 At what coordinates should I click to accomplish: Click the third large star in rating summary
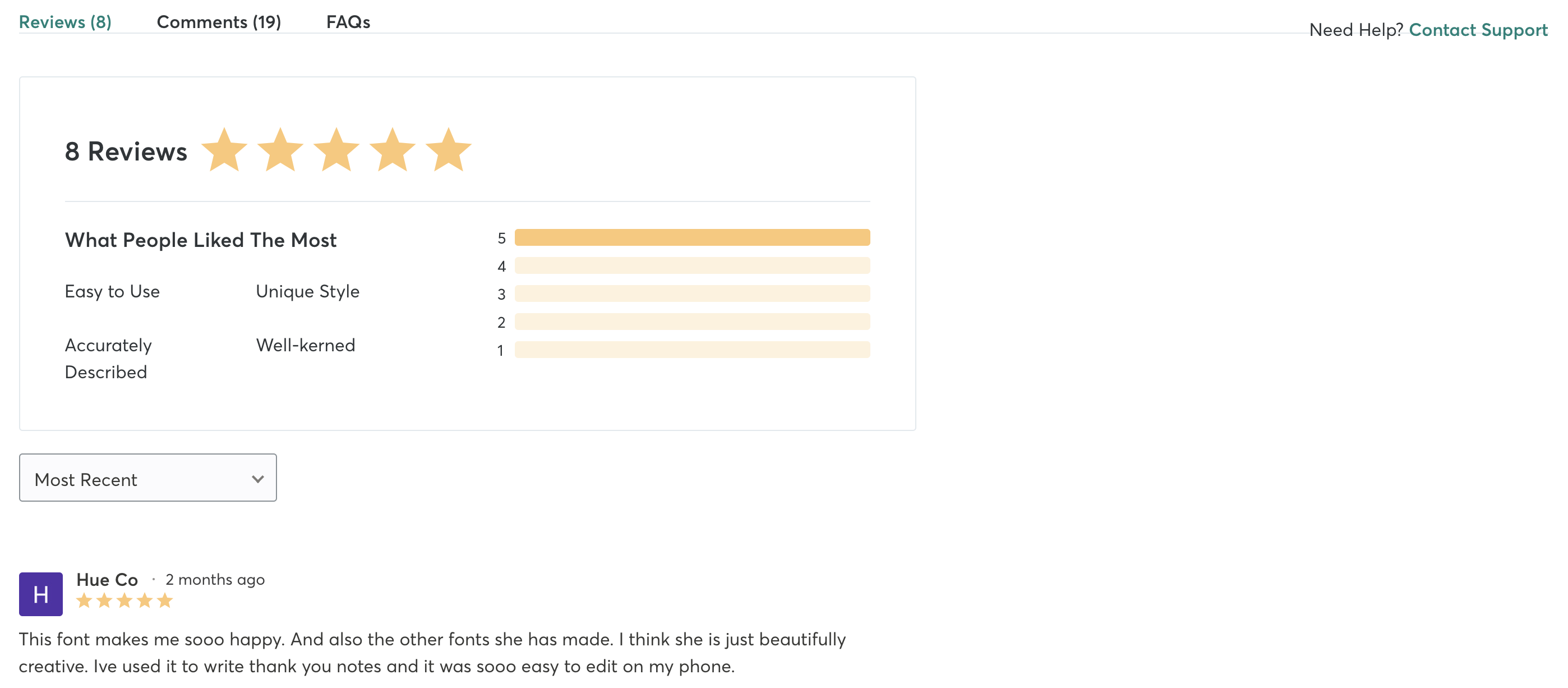point(336,150)
